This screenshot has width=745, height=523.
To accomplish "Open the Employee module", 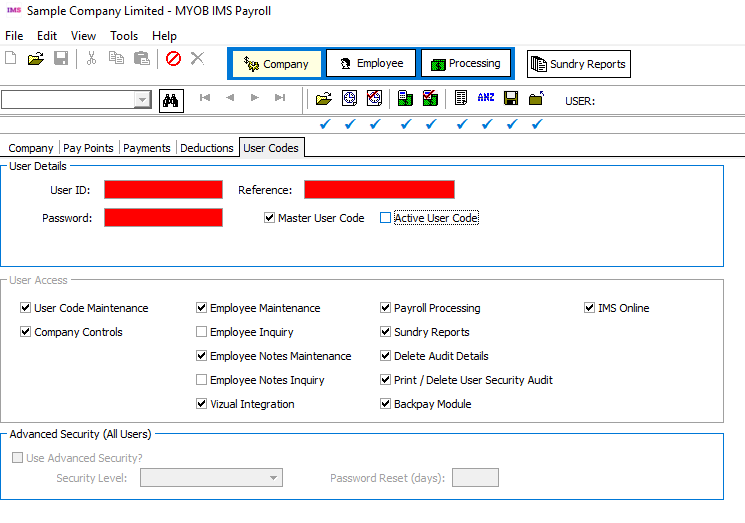I will [x=371, y=63].
